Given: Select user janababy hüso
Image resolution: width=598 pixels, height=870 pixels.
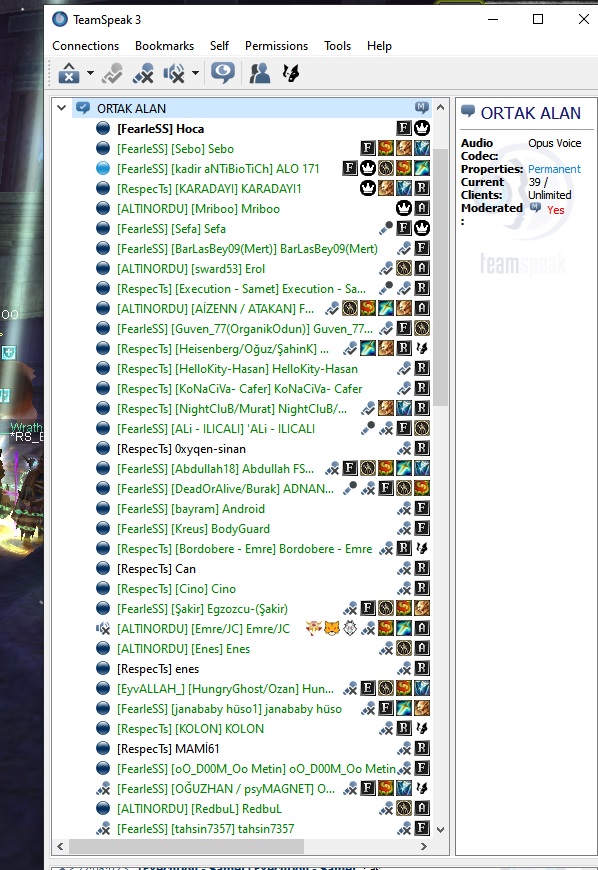Looking at the screenshot, I should pos(230,709).
